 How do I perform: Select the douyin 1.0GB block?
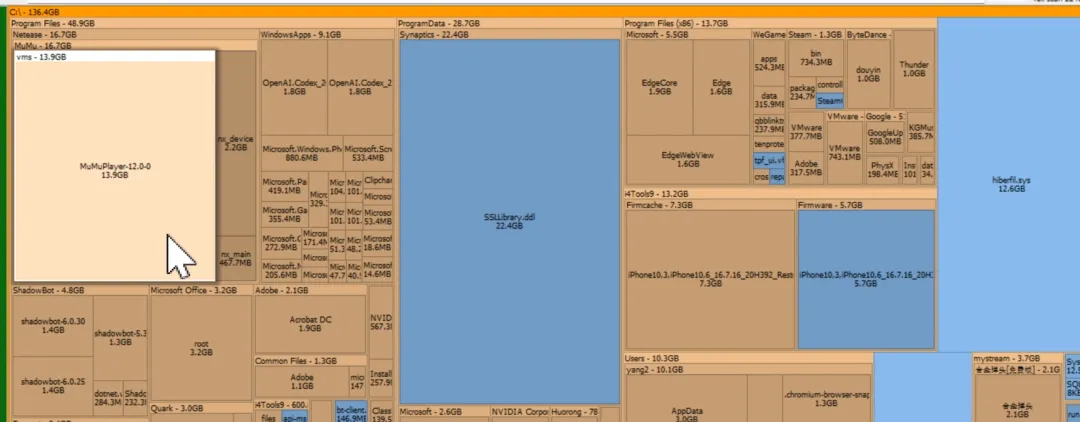click(x=868, y=74)
